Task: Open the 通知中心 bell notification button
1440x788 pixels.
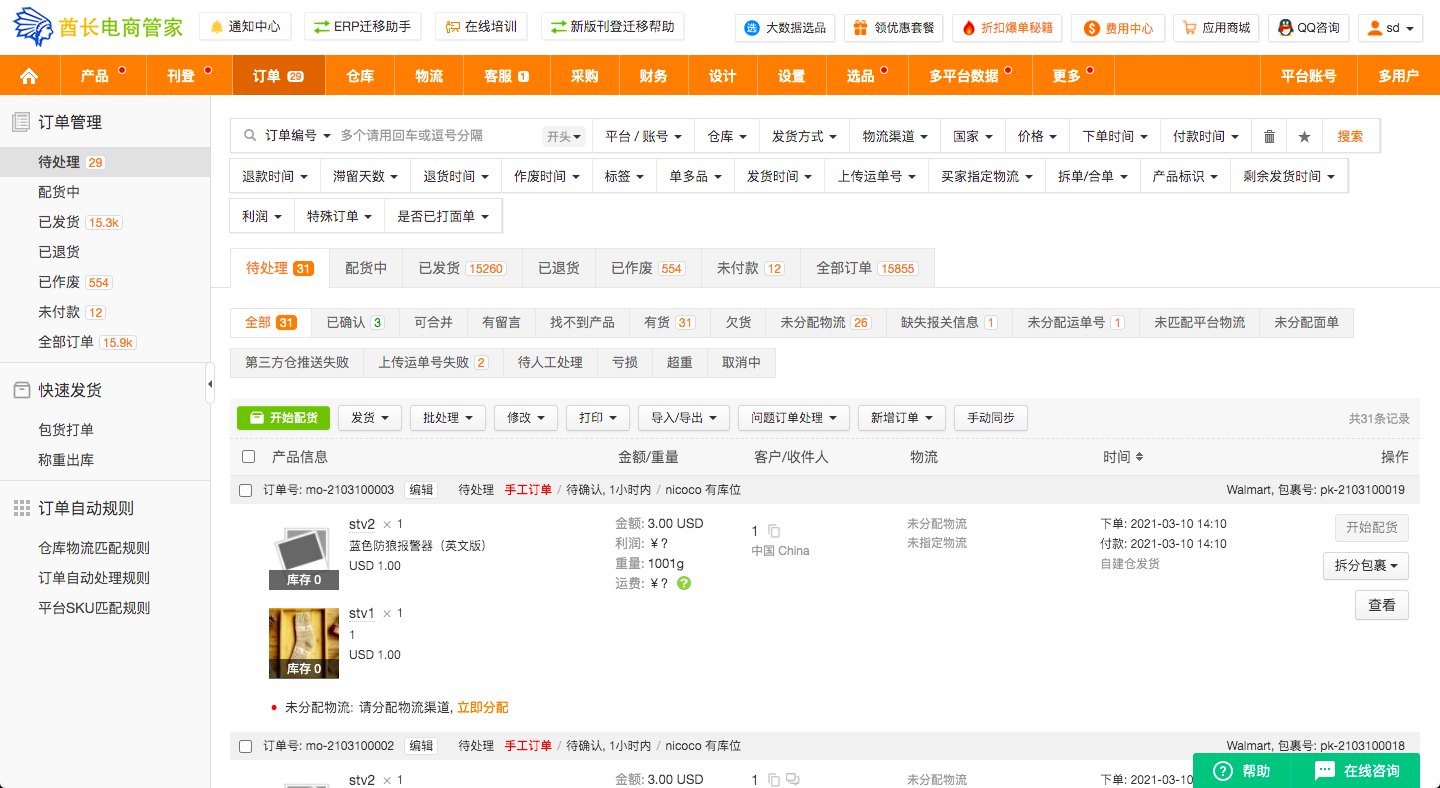Action: tap(245, 27)
